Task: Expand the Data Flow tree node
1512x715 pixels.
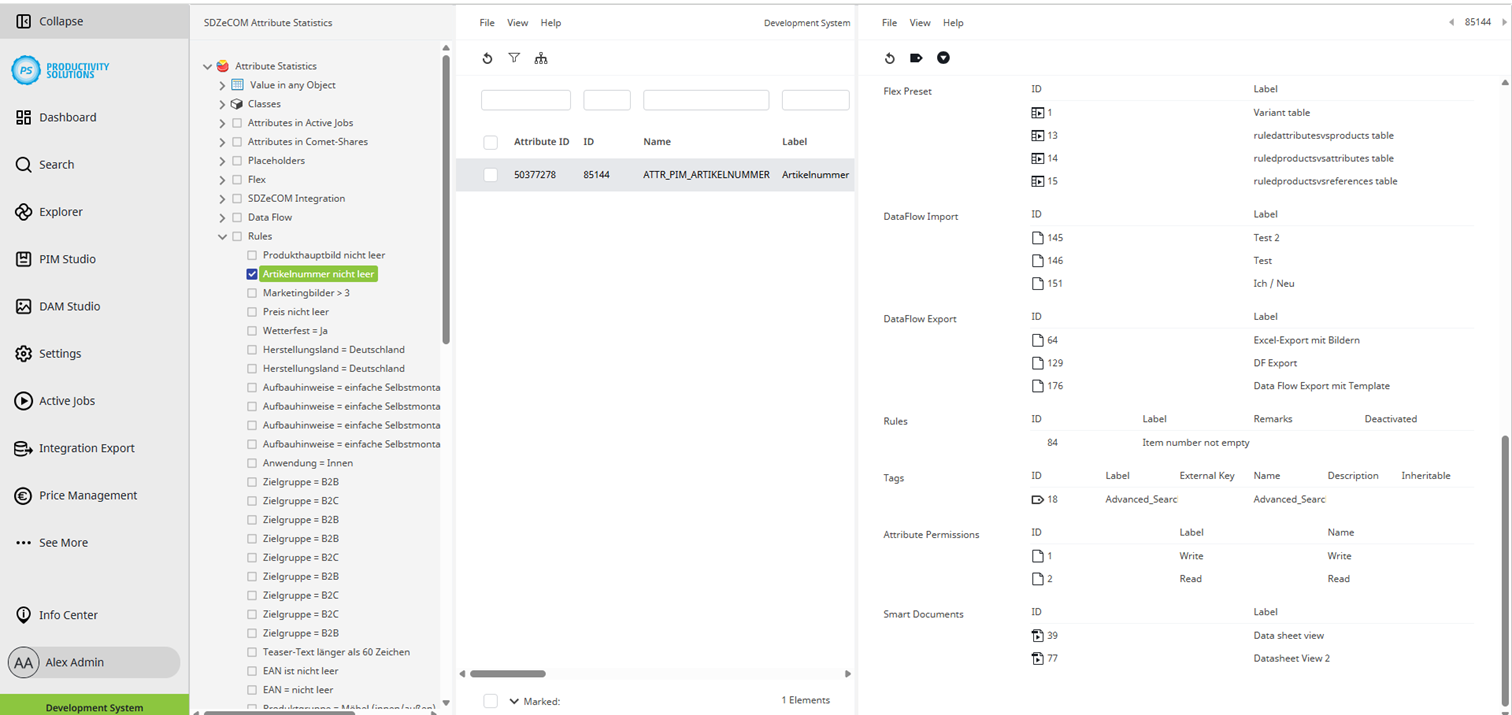Action: pos(222,216)
